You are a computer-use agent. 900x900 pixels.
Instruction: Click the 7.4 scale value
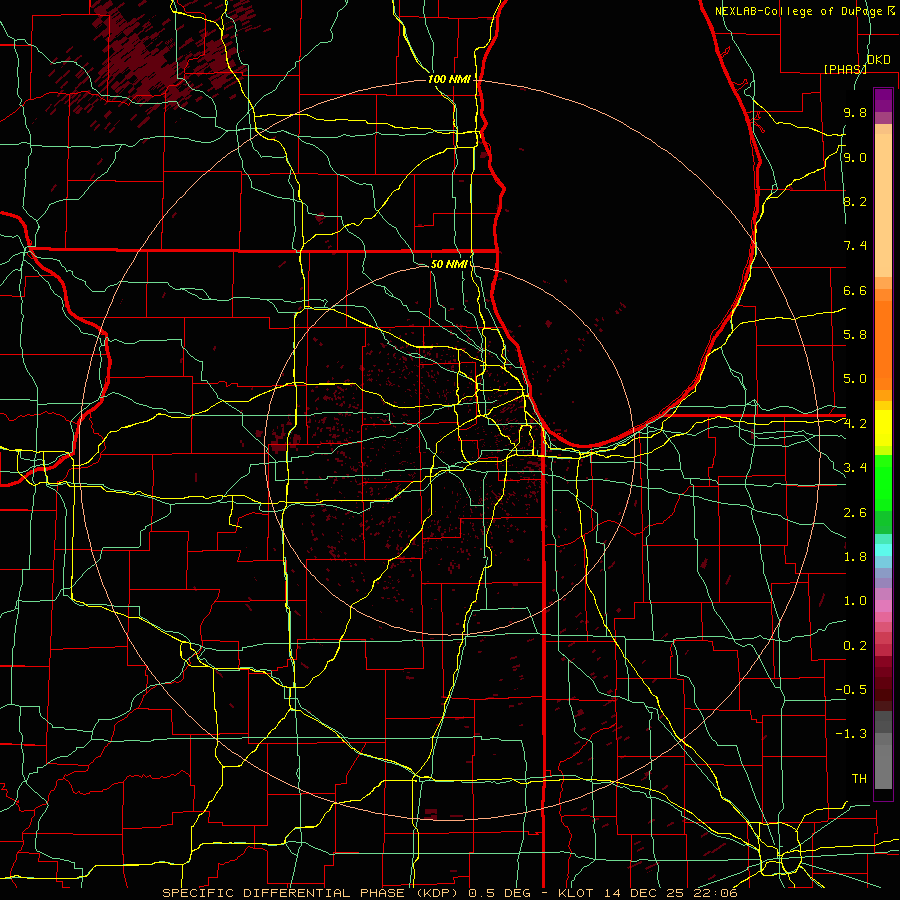pyautogui.click(x=855, y=246)
